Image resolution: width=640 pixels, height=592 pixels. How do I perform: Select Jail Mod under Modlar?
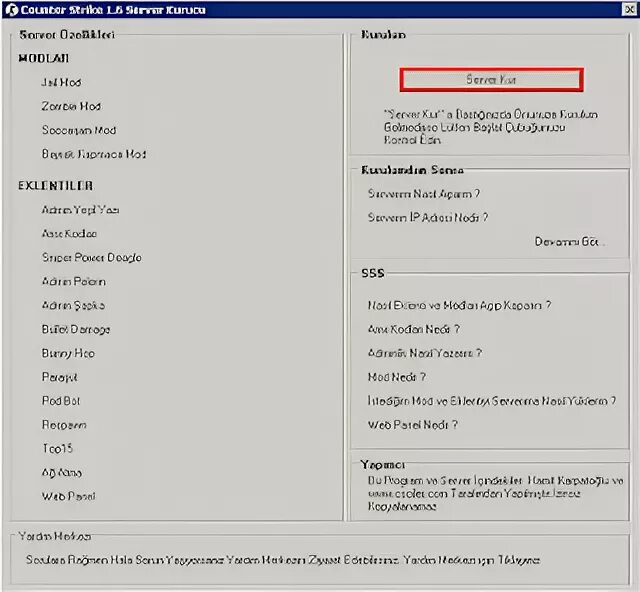pos(61,82)
